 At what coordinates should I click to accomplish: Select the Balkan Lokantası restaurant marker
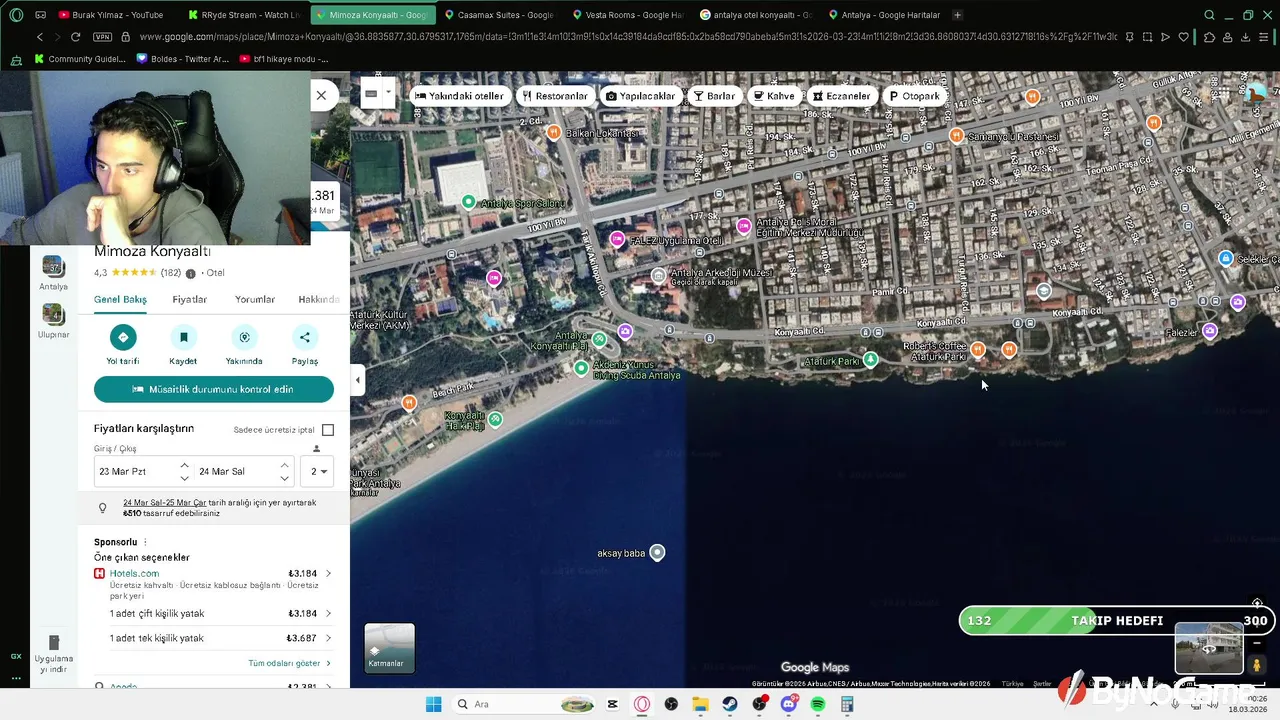click(554, 132)
